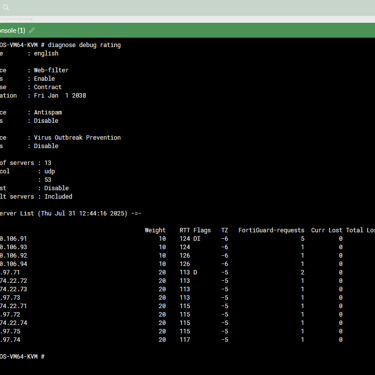Viewport: 375px width, 375px height.
Task: Click the Weight value '20' in the .97.74 row
Action: (x=162, y=340)
